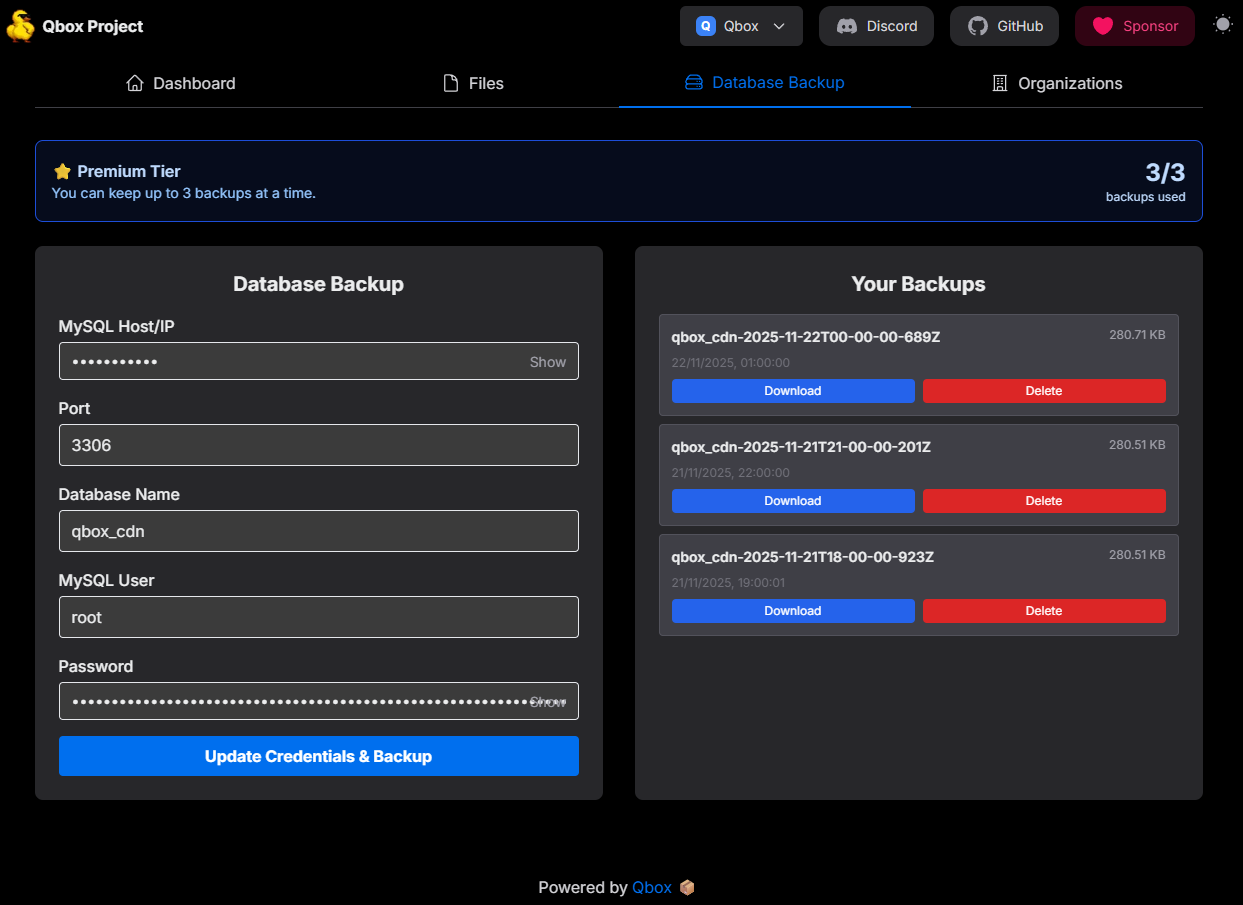Screen dimensions: 1243x905
Task: Click the star icon in the Premium Tier banner
Action: [60, 170]
